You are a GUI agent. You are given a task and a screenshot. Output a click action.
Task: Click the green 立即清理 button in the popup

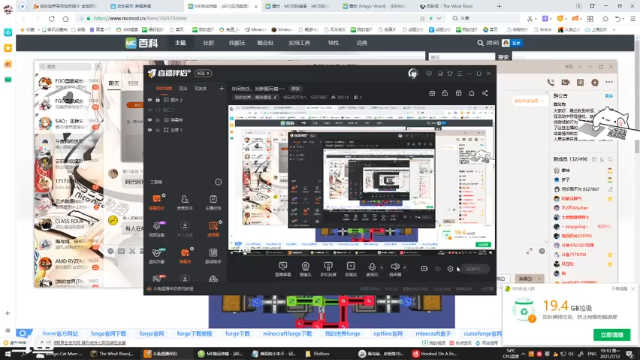pos(611,335)
